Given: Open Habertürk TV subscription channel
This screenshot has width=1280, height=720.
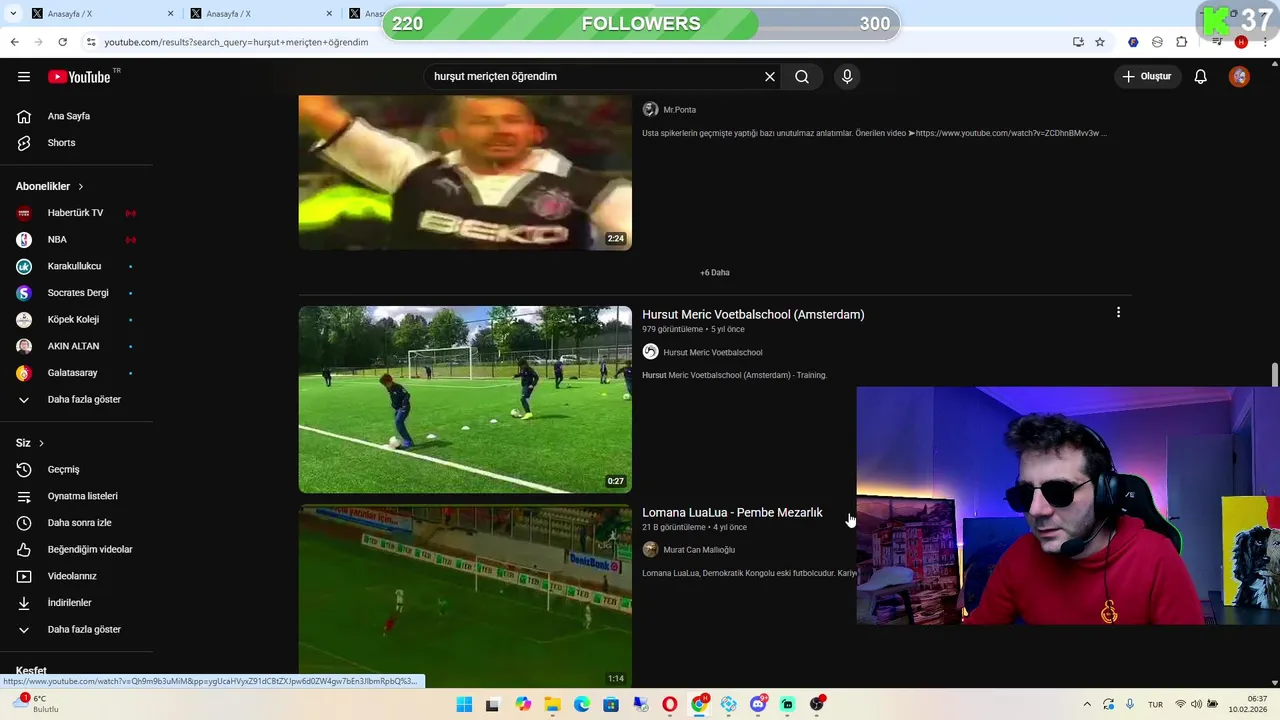Looking at the screenshot, I should [x=76, y=213].
